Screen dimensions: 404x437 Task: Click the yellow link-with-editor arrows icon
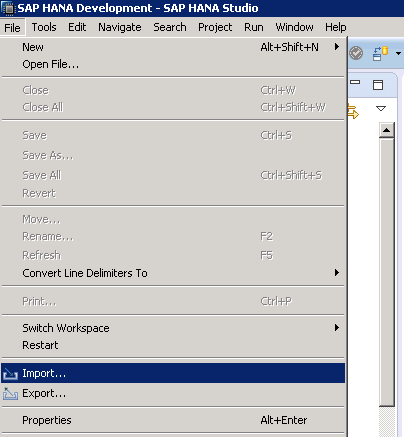[x=353, y=111]
